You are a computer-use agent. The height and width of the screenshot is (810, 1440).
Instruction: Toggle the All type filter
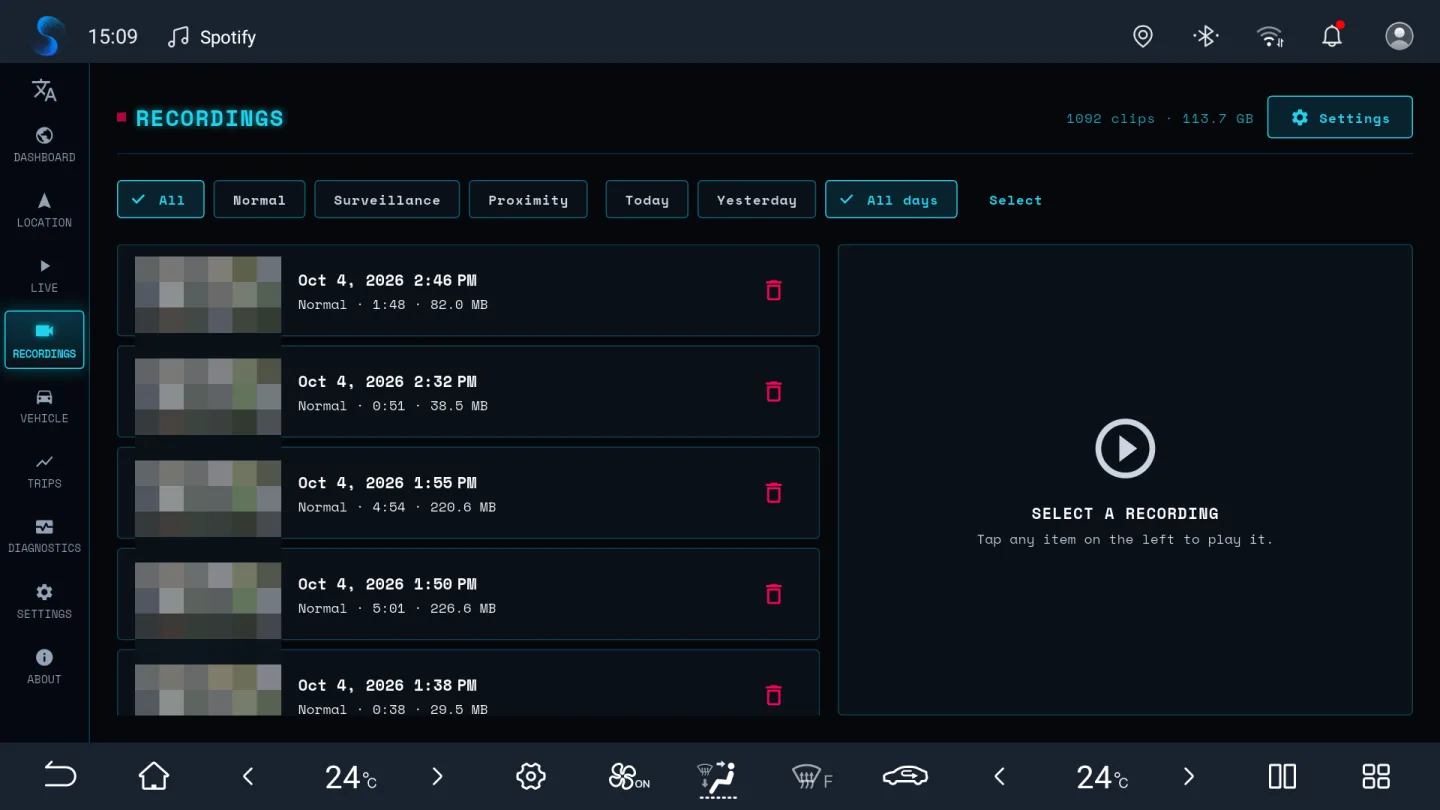pos(161,199)
